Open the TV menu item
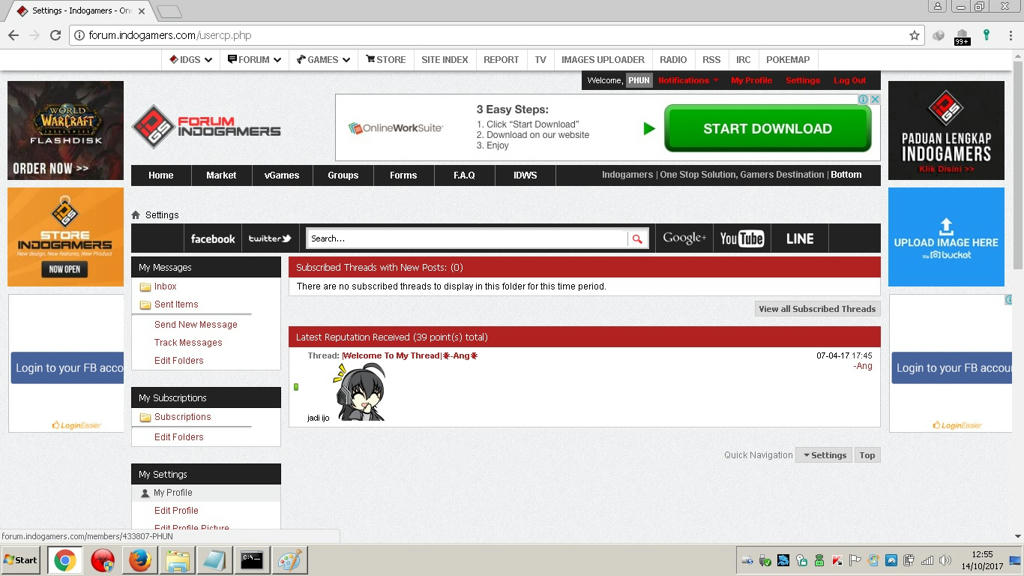 (540, 59)
